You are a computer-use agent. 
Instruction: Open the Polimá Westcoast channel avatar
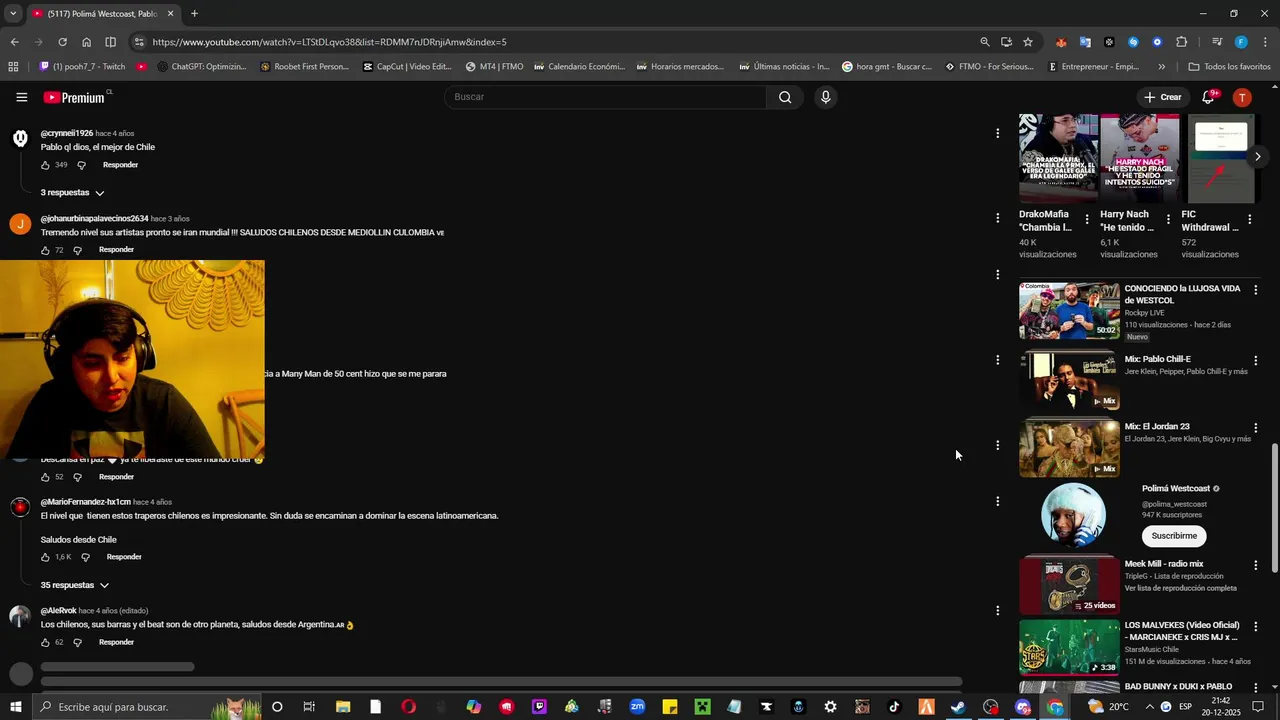coord(1073,515)
